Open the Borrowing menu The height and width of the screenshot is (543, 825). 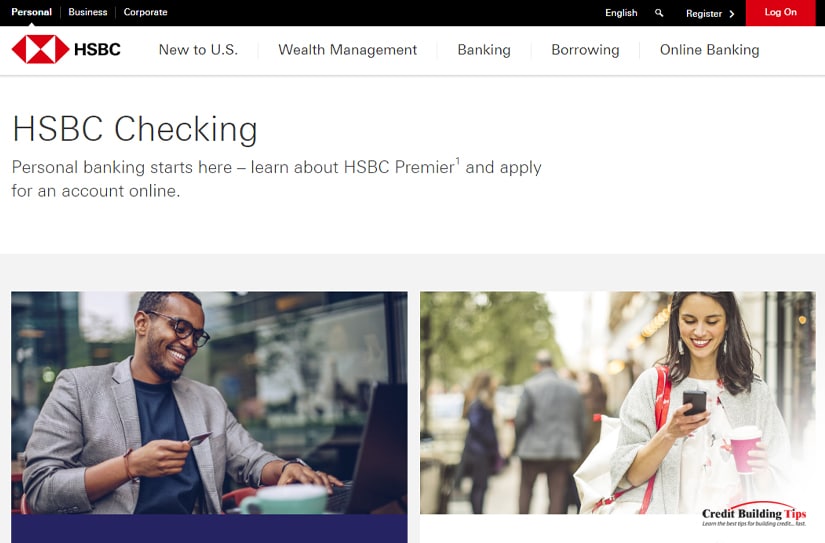(x=585, y=50)
